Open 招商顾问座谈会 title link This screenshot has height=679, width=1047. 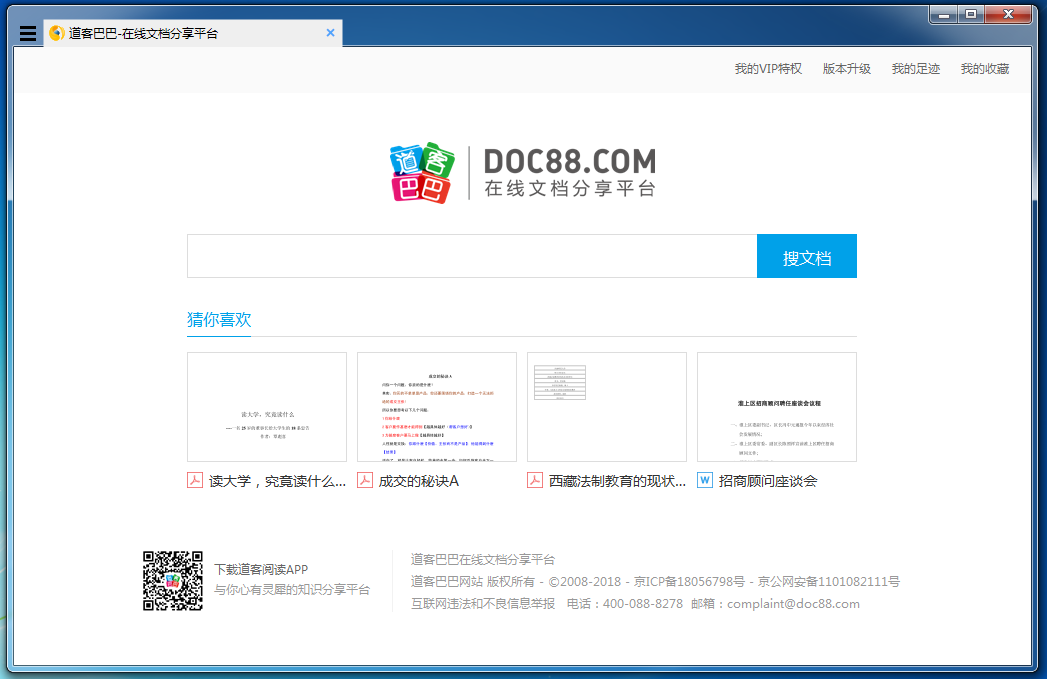[x=768, y=481]
